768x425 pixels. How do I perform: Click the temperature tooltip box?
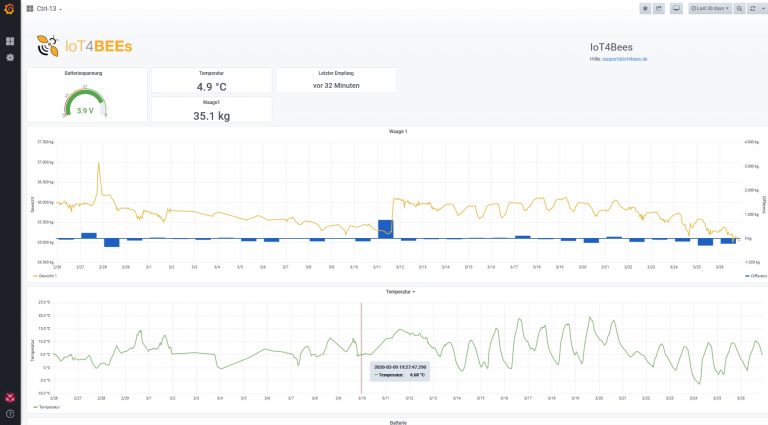(400, 371)
